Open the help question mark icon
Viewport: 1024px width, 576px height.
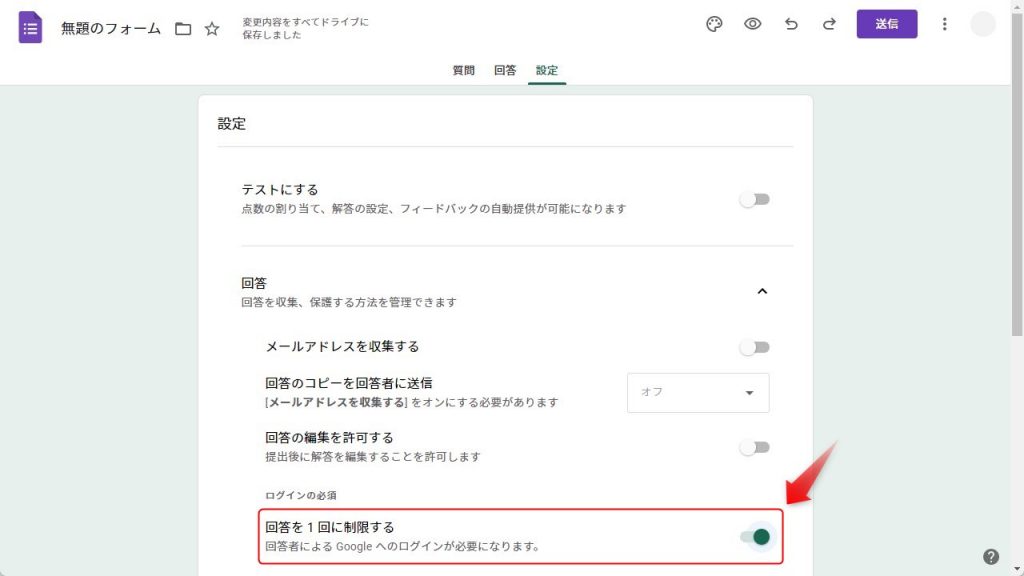pos(991,556)
